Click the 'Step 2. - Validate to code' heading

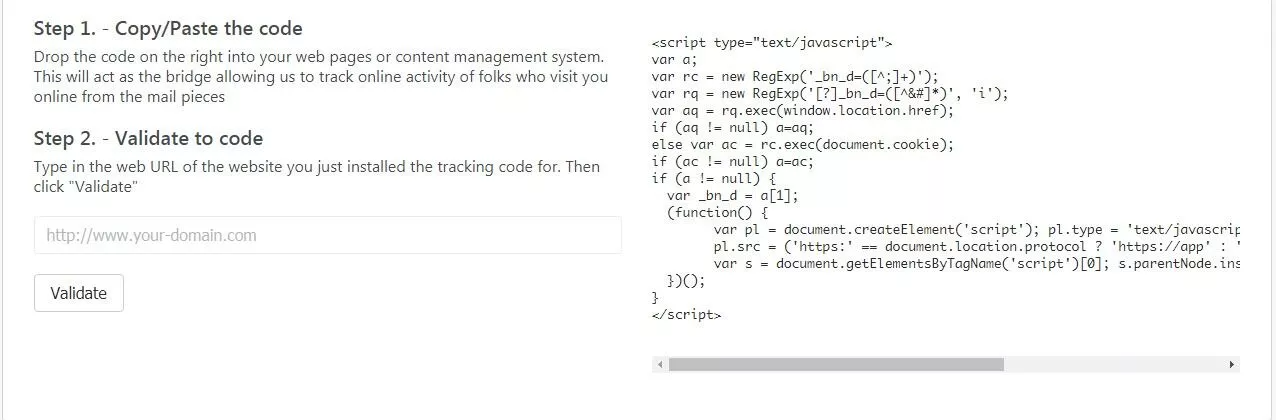(148, 138)
